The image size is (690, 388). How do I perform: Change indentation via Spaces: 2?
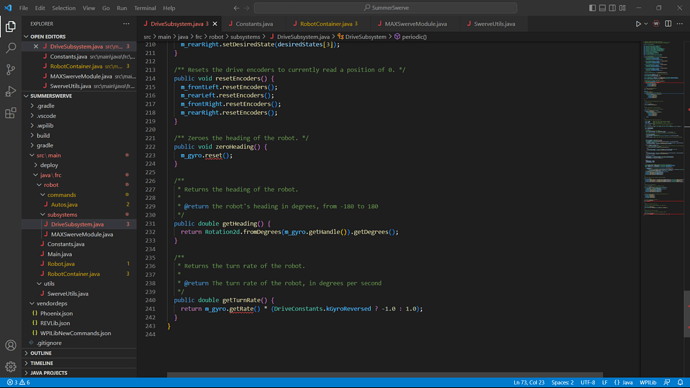click(x=562, y=382)
